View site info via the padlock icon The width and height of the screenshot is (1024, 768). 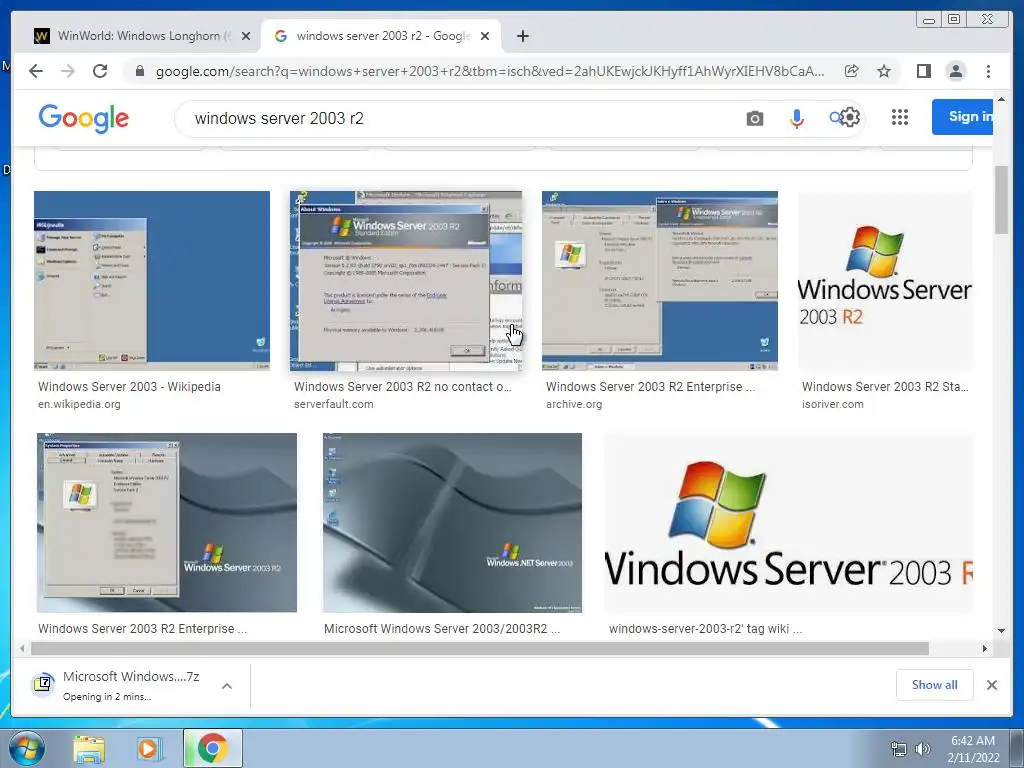coord(140,71)
